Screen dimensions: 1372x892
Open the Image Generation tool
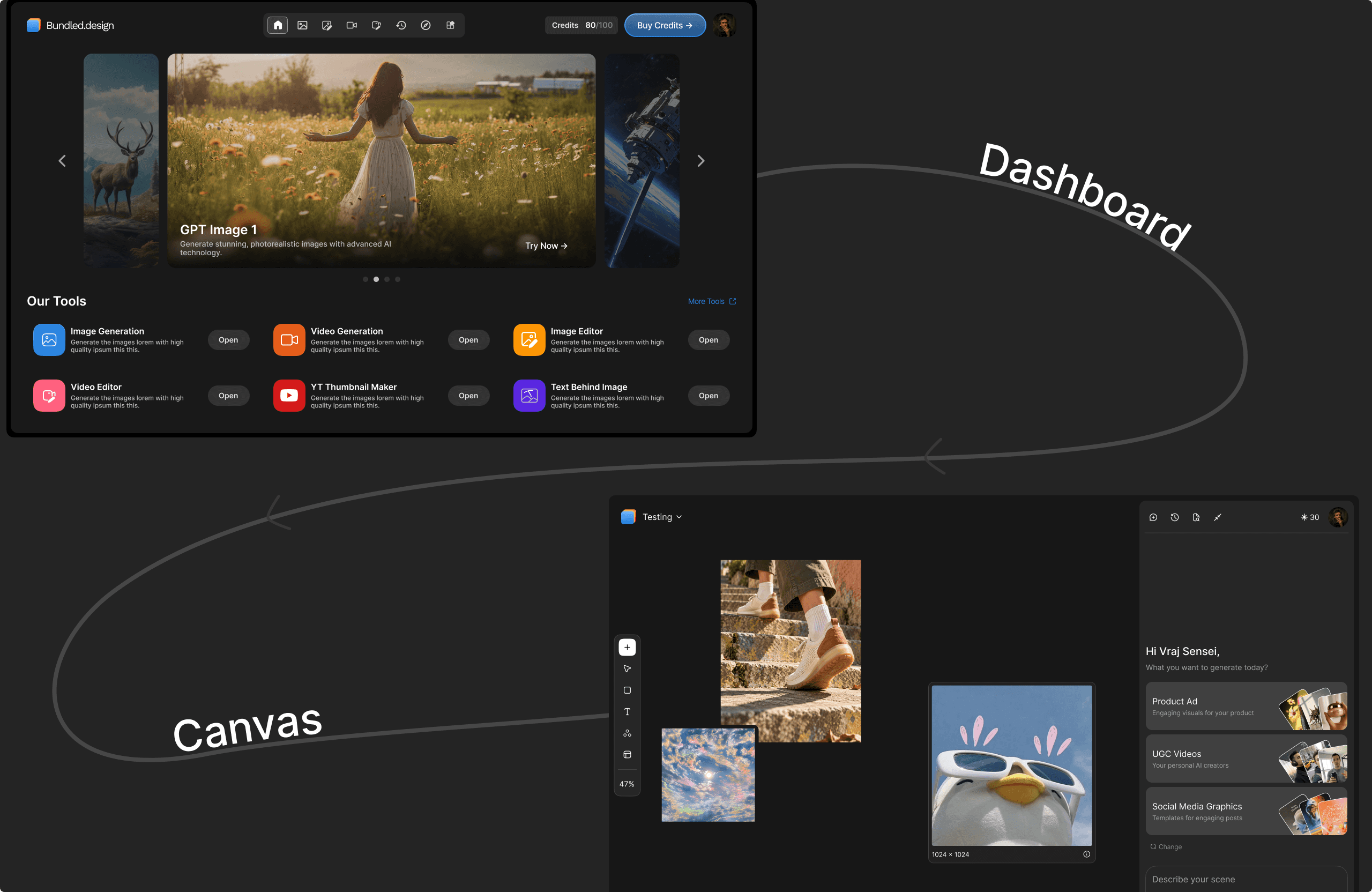point(228,340)
